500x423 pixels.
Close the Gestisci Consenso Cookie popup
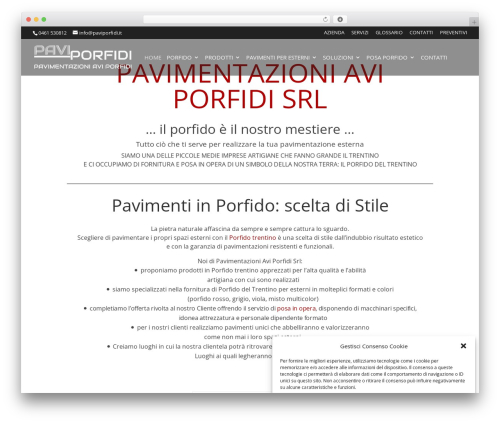point(463,346)
